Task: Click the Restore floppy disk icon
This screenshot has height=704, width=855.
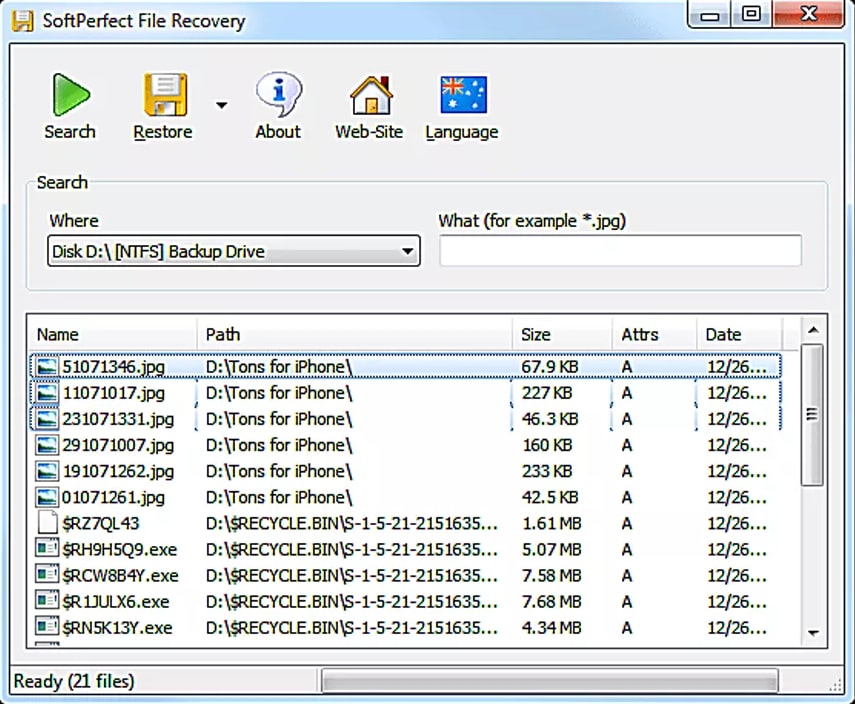Action: [x=163, y=96]
